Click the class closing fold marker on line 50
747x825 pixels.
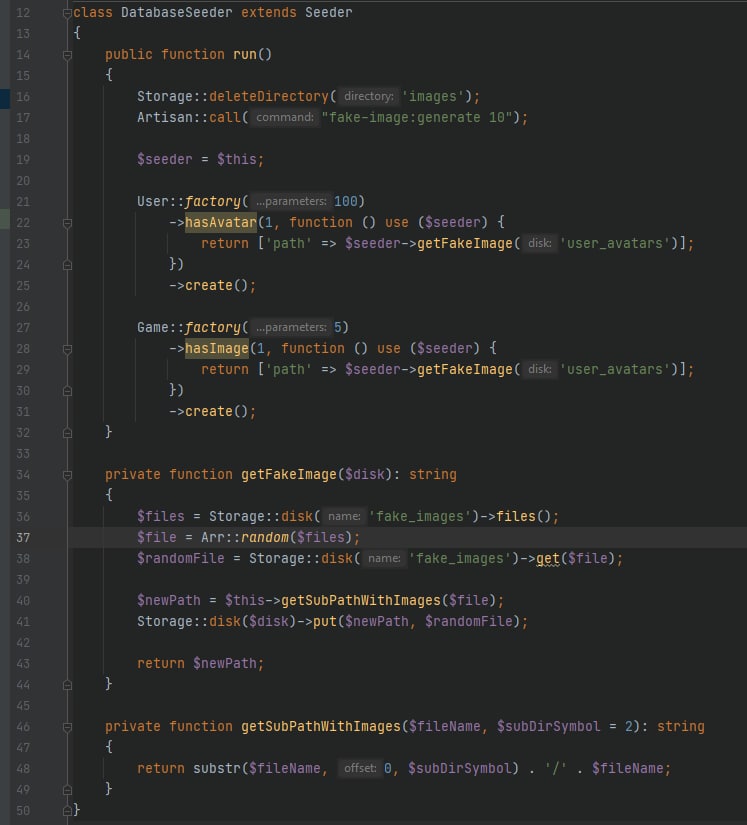67,810
